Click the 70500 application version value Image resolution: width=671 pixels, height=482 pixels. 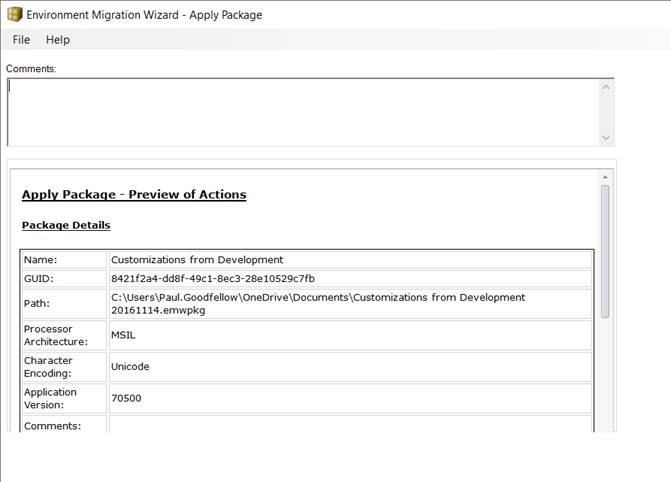125,398
